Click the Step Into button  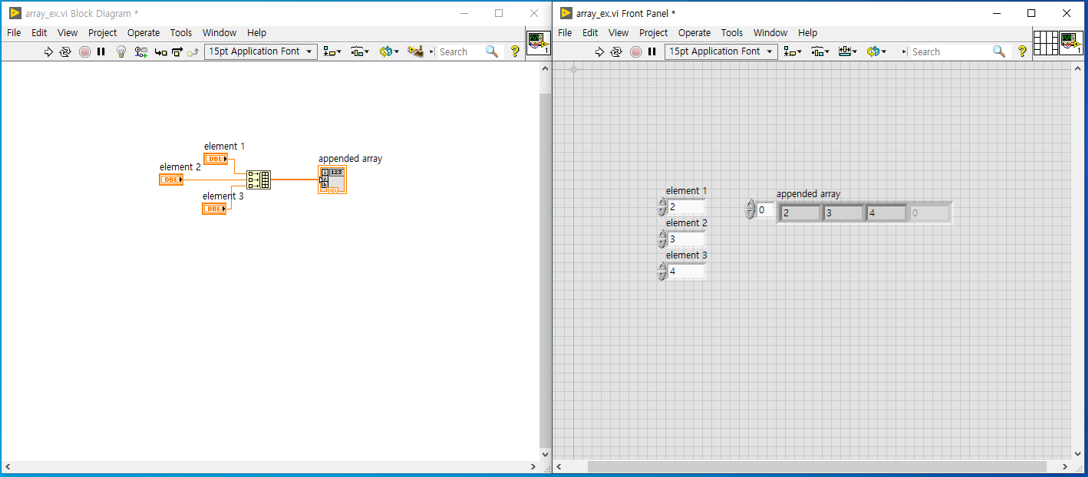[160, 51]
